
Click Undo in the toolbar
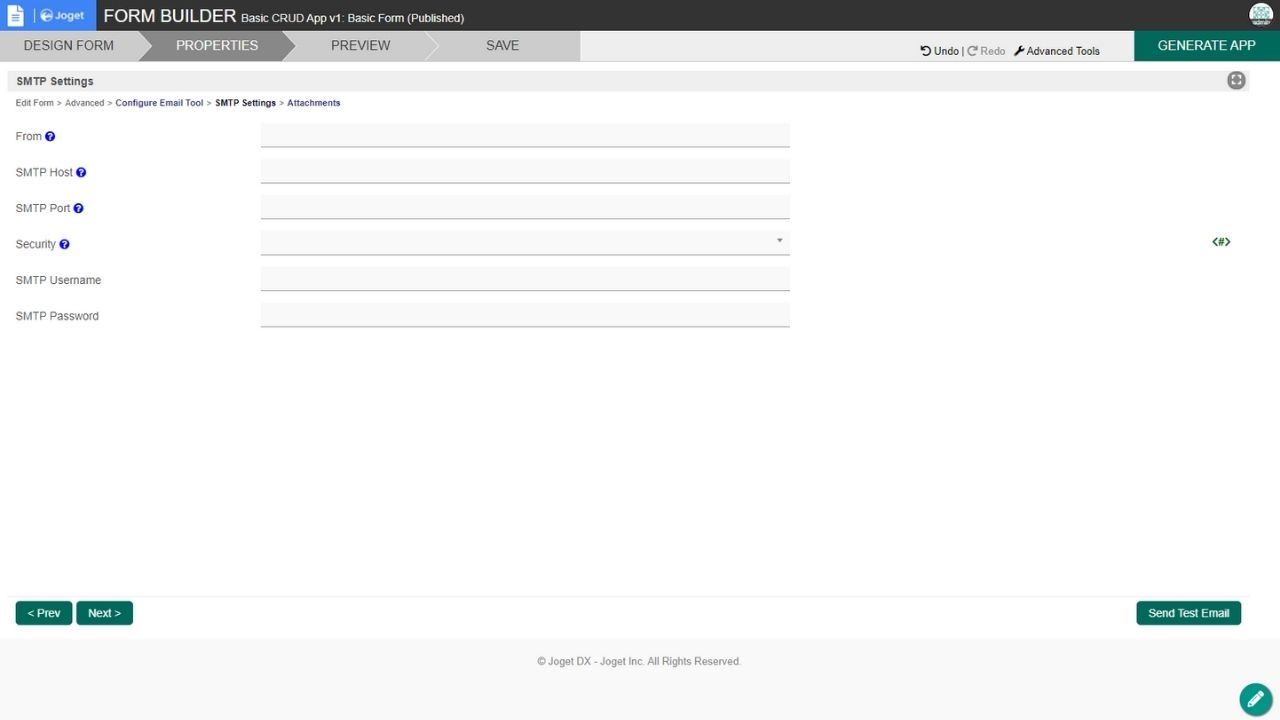point(939,51)
